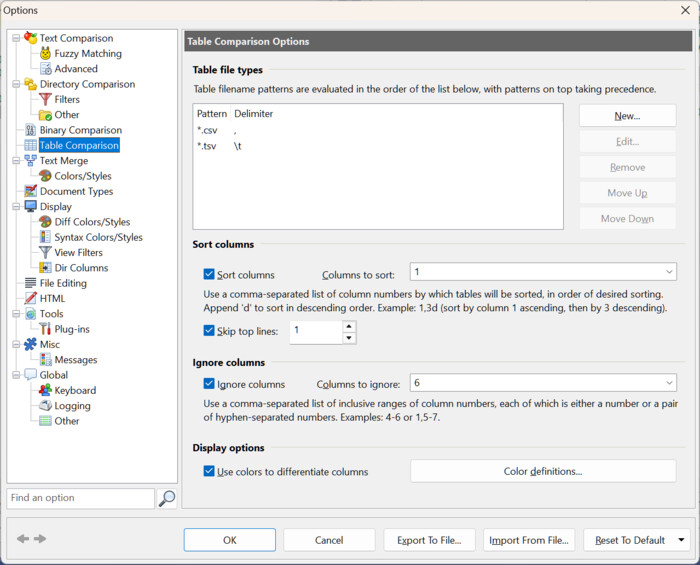The height and width of the screenshot is (565, 700).
Task: Collapse the Text Comparison tree node
Action: pyautogui.click(x=16, y=38)
